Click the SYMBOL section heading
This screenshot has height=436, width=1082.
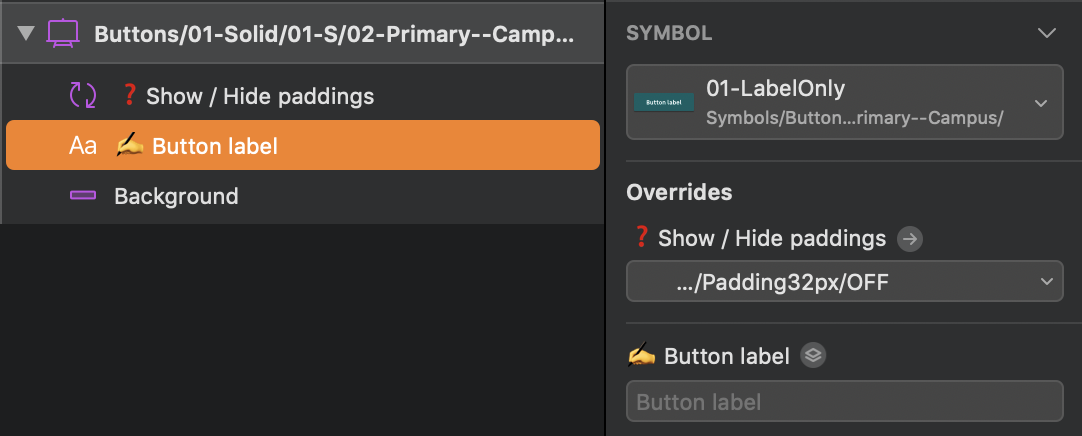[669, 33]
